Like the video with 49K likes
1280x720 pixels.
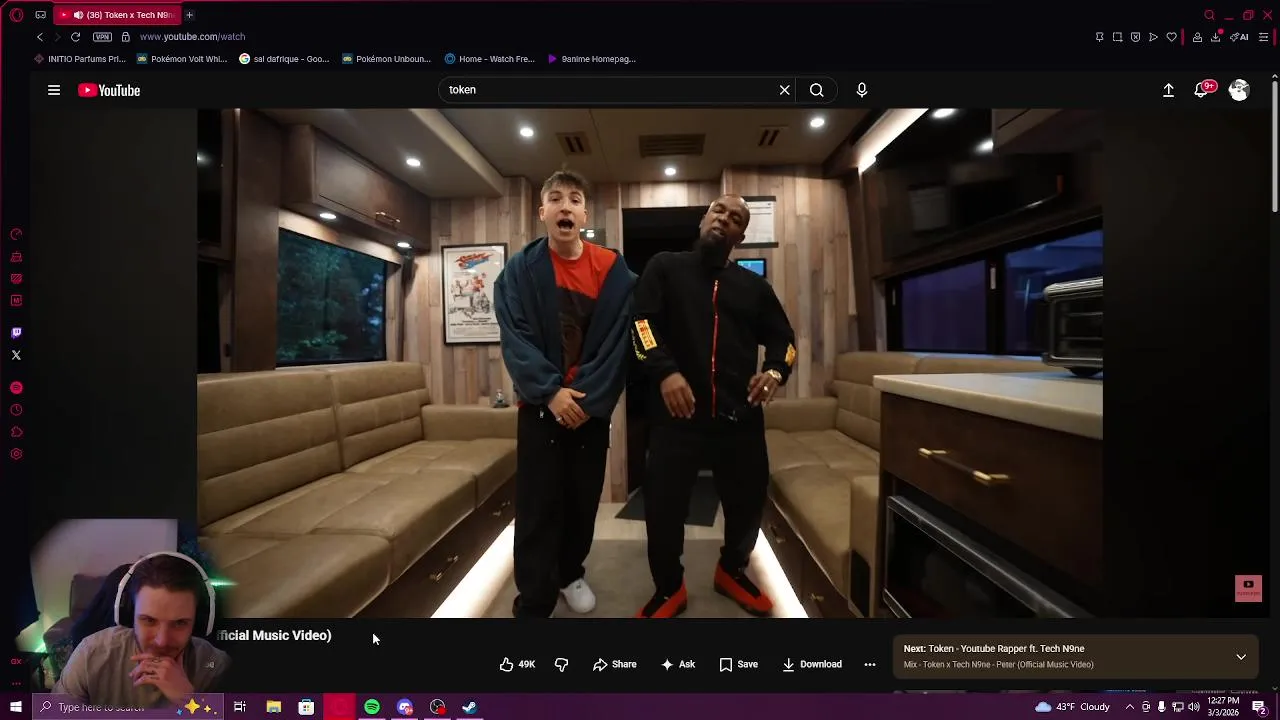click(518, 665)
